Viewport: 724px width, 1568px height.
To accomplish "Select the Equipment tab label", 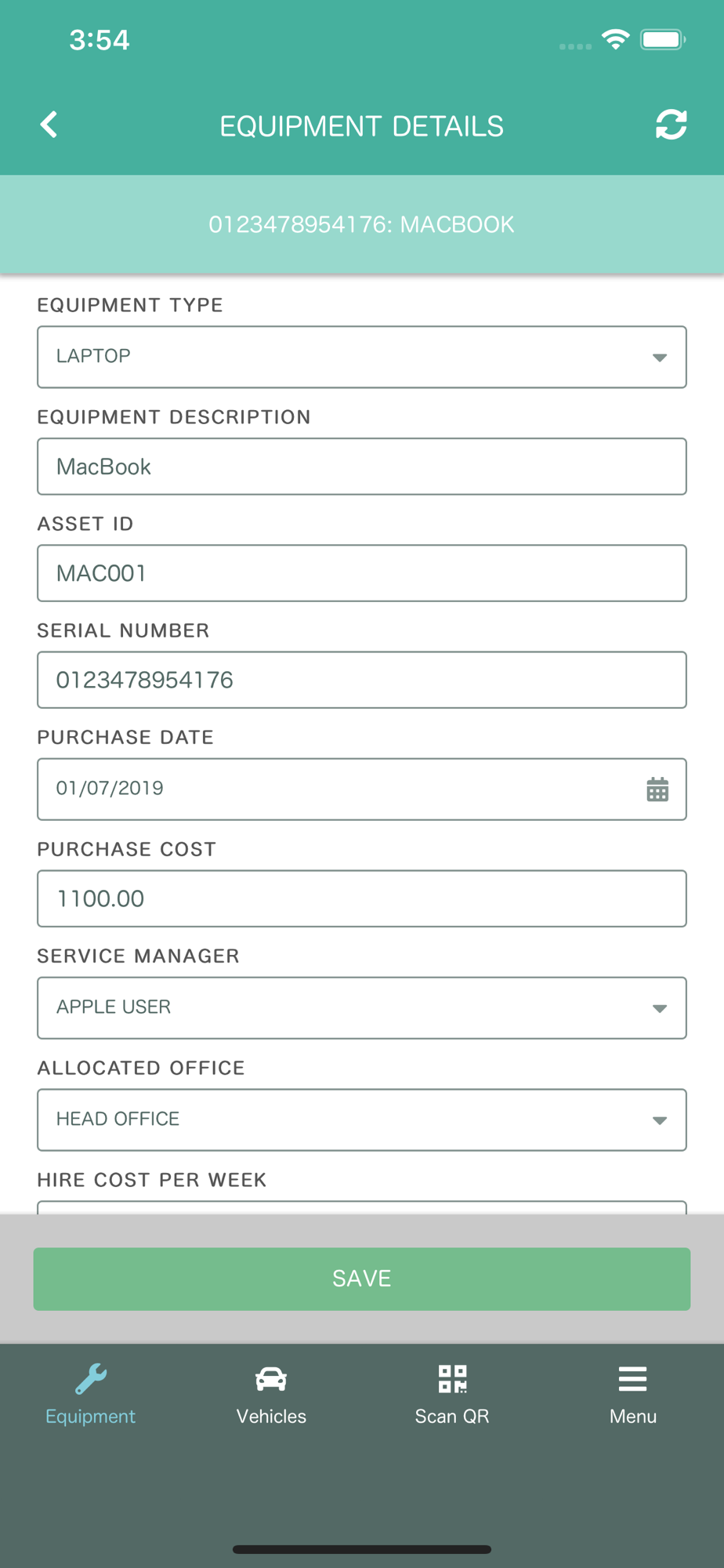I will point(91,1417).
